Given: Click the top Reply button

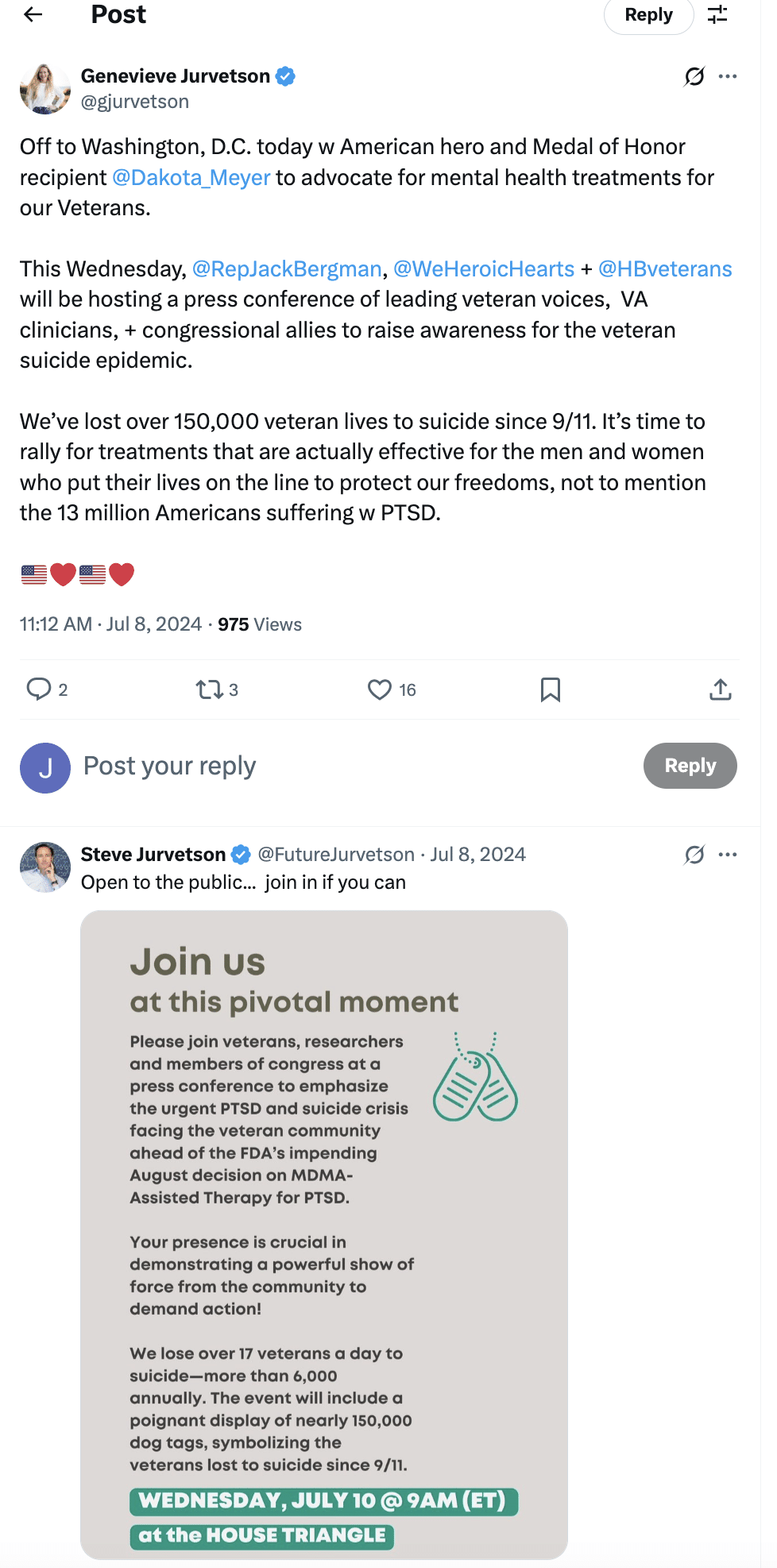Looking at the screenshot, I should [x=648, y=15].
